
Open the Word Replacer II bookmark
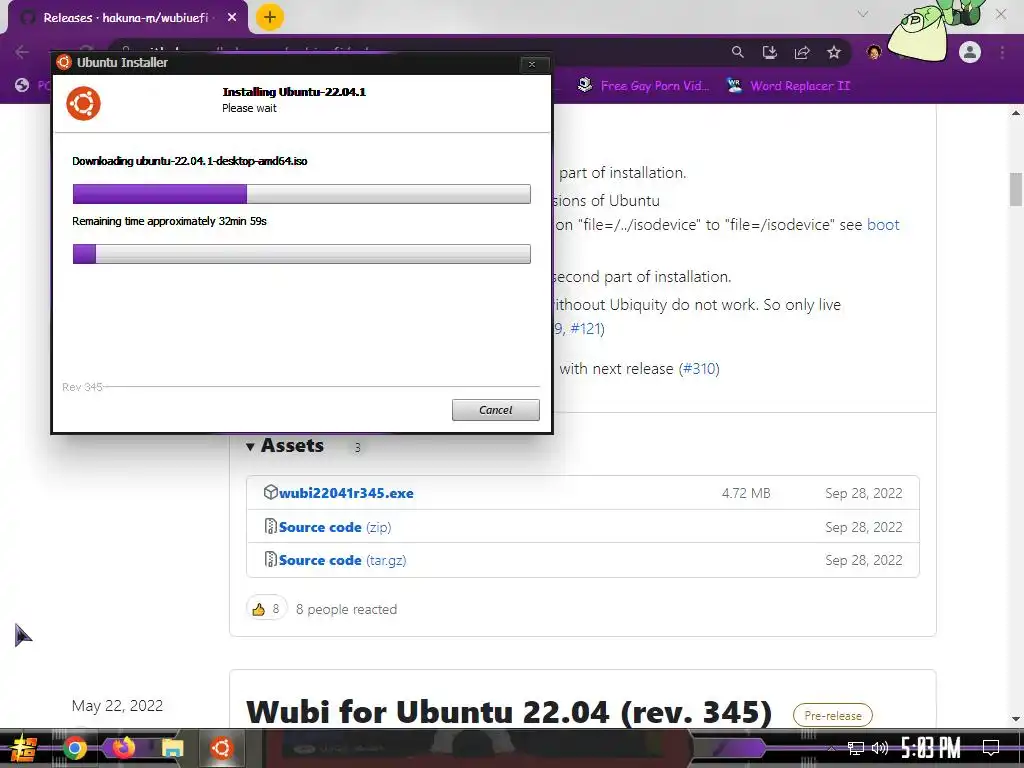coord(789,86)
